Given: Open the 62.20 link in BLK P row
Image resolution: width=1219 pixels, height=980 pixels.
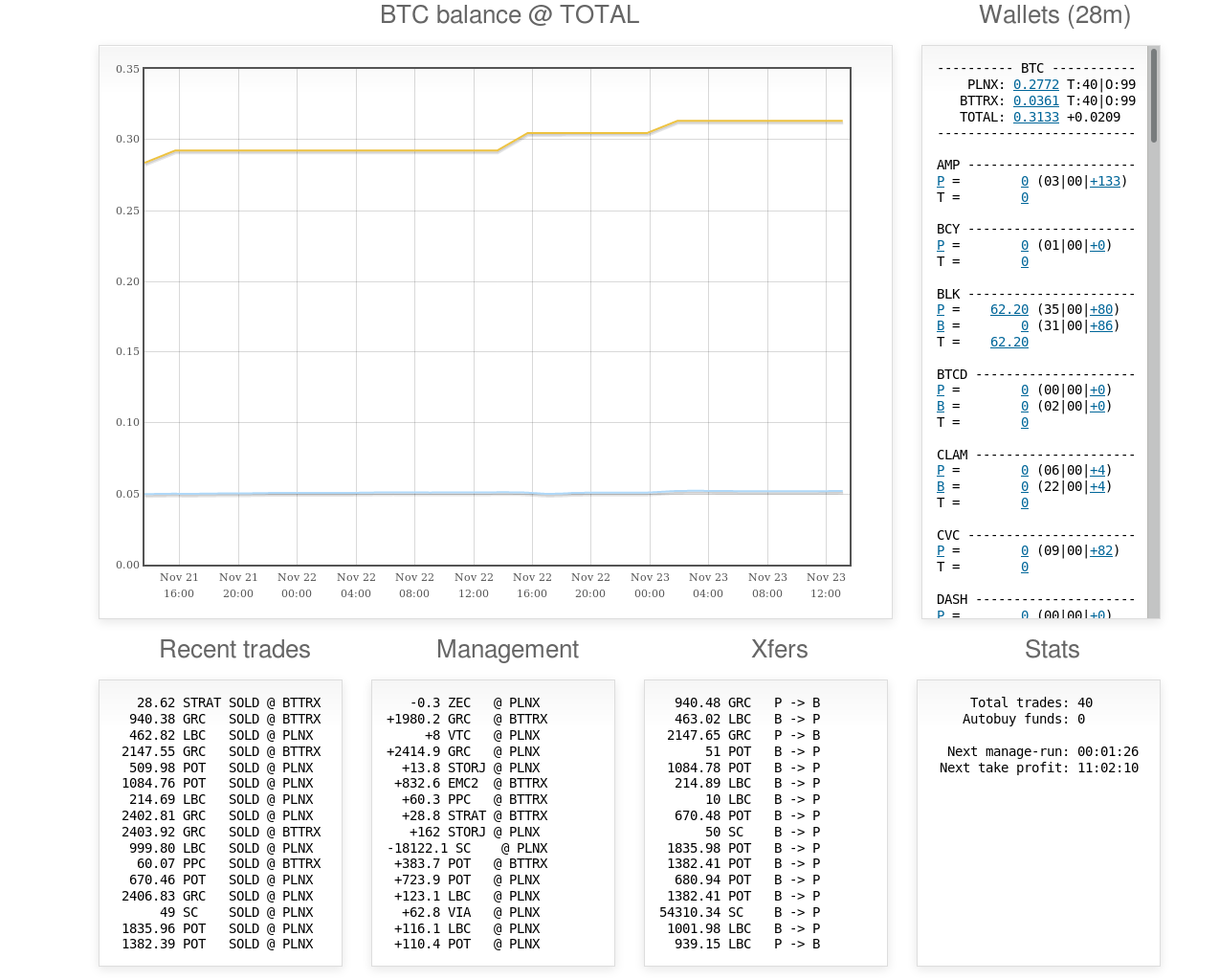Looking at the screenshot, I should pyautogui.click(x=1009, y=309).
